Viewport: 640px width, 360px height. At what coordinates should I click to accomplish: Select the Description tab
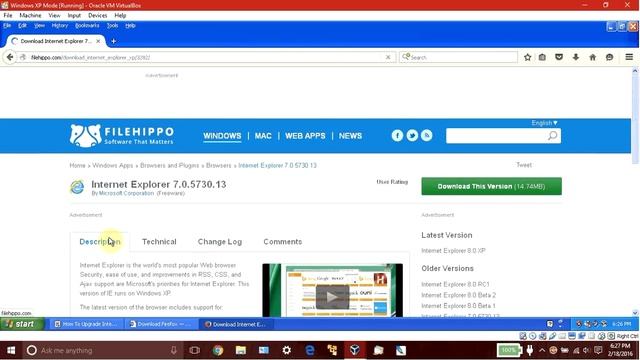100,242
